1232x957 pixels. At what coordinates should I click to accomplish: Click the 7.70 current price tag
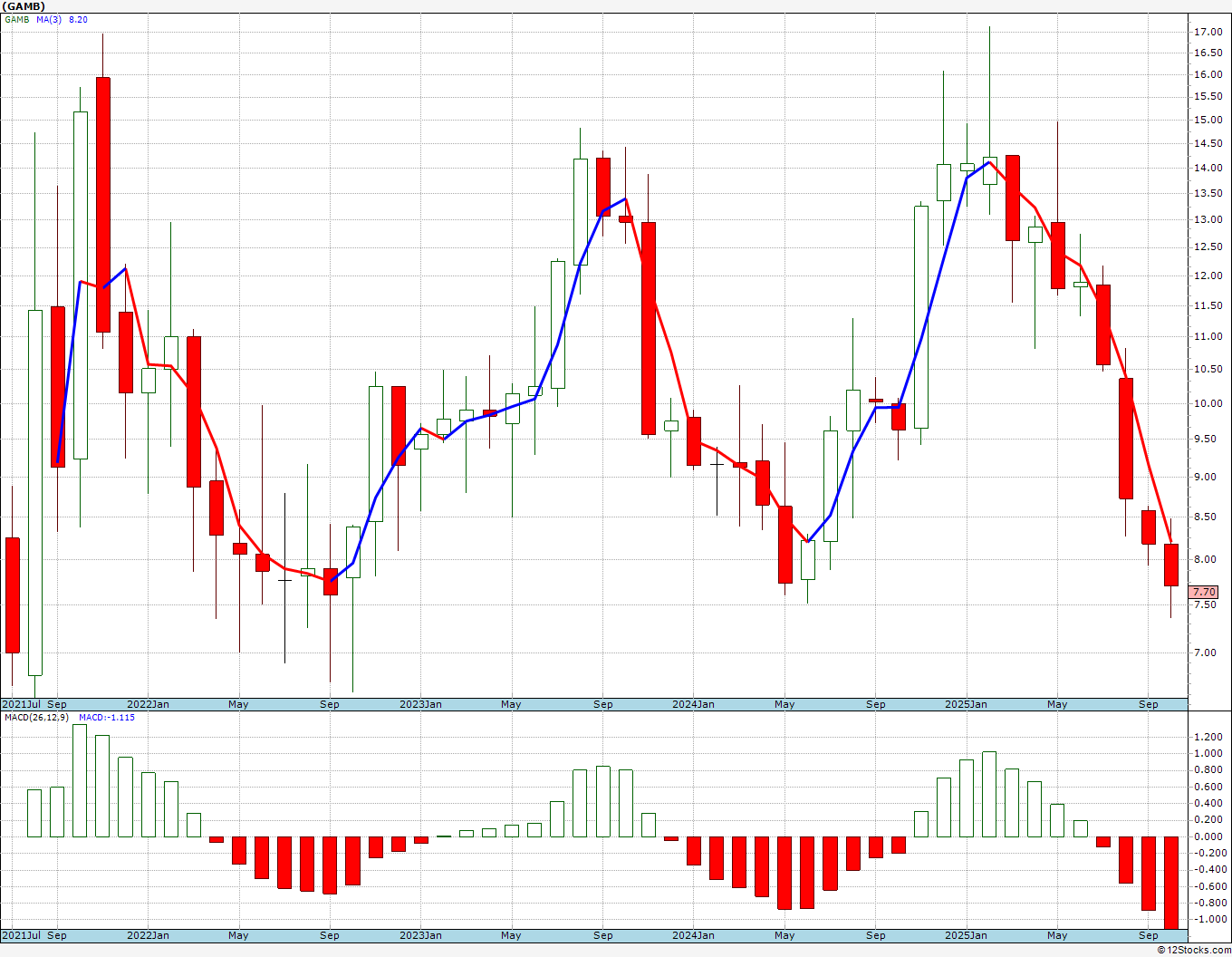[x=1205, y=592]
